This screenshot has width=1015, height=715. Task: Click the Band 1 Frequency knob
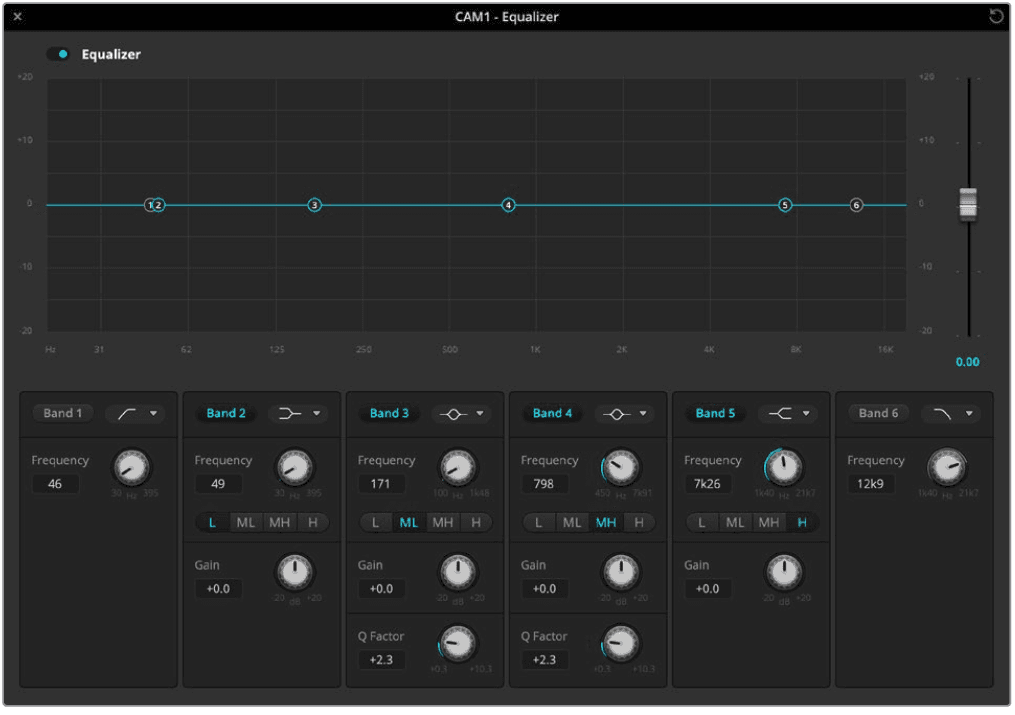coord(132,470)
